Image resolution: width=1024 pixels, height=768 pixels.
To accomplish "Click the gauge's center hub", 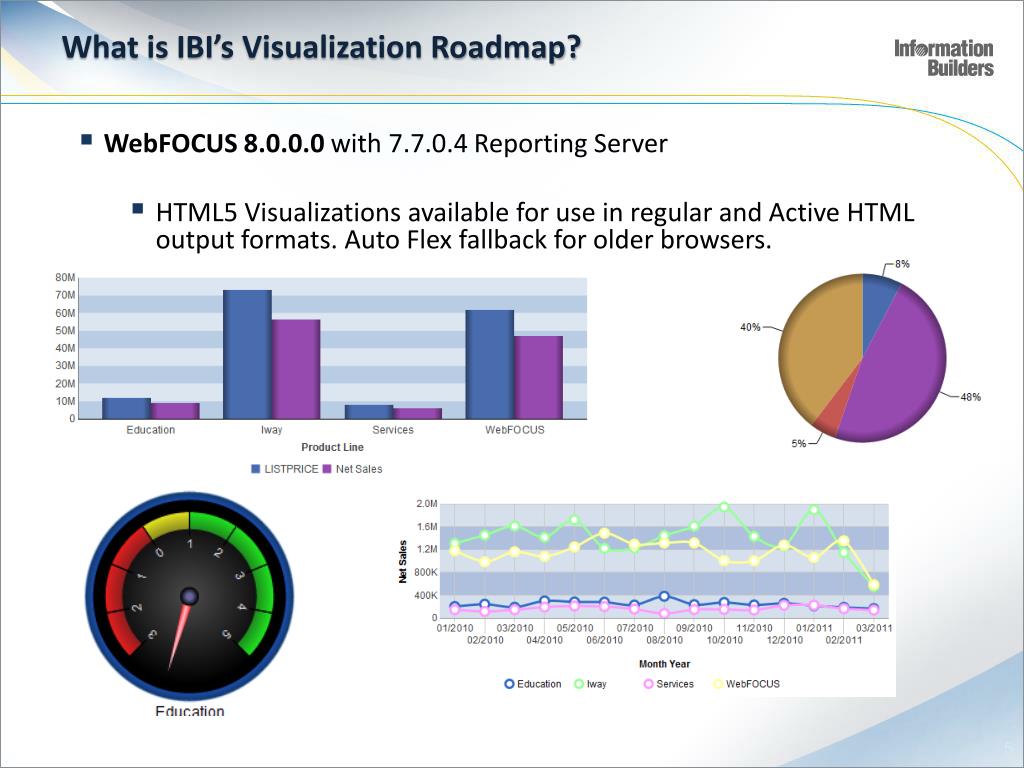I will coord(189,596).
